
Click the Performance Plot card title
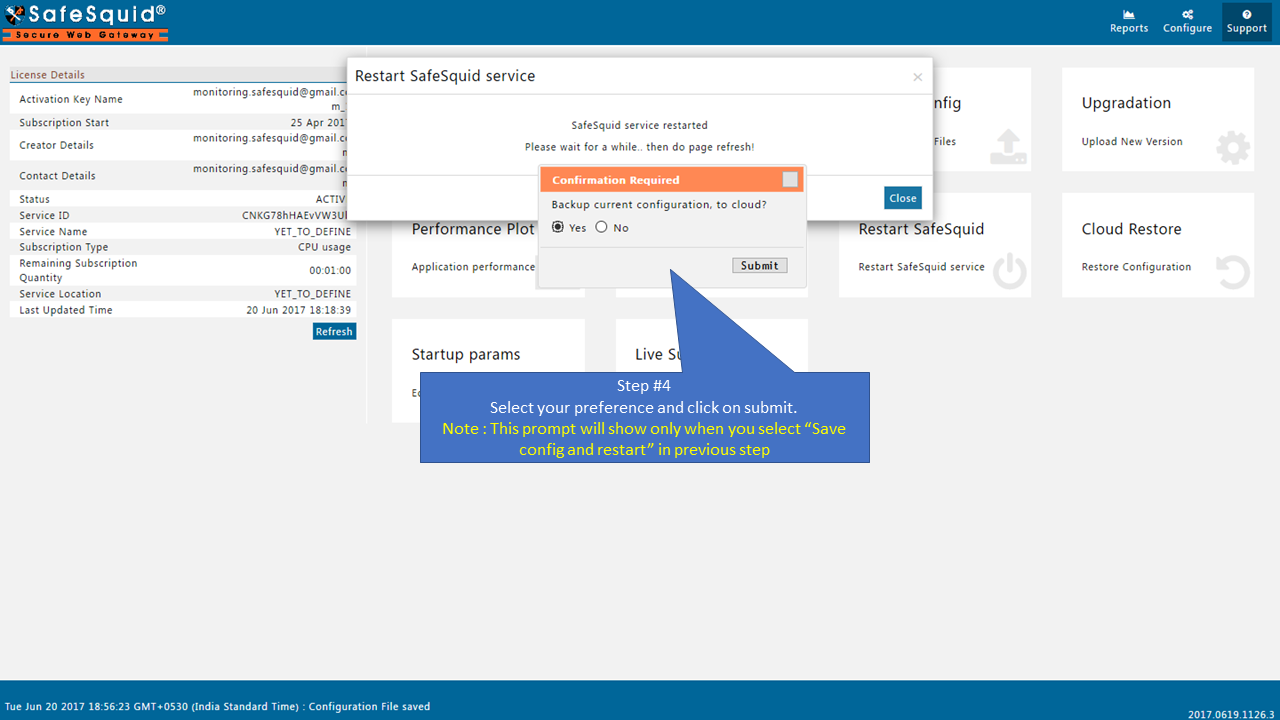click(473, 229)
